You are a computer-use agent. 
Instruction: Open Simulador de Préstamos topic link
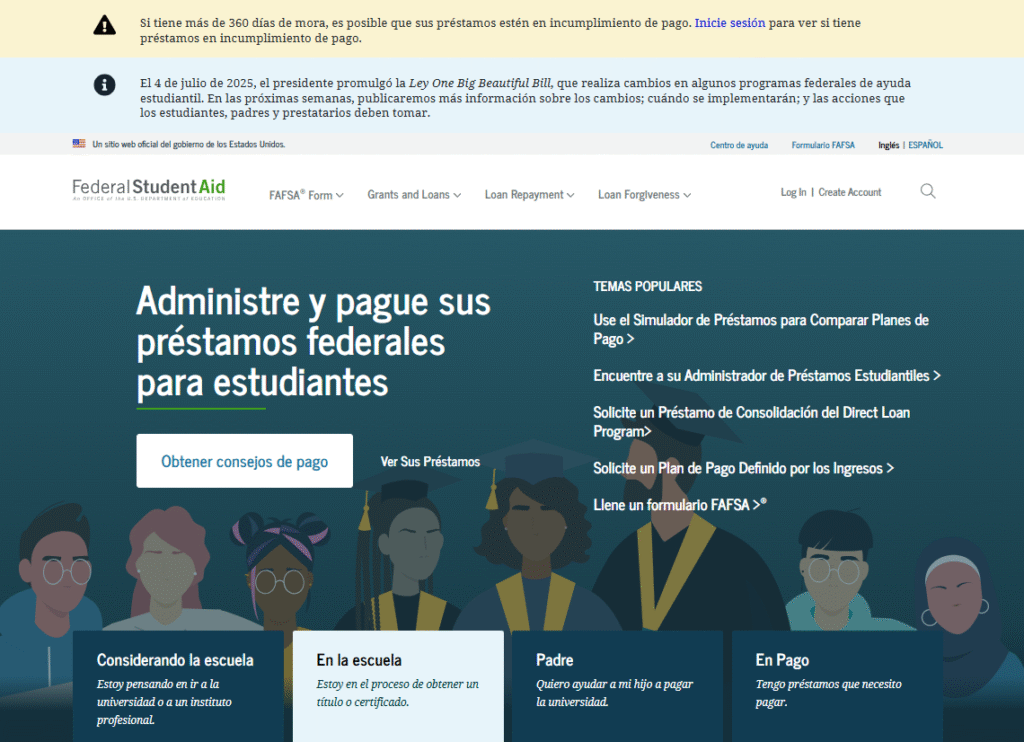click(x=761, y=329)
